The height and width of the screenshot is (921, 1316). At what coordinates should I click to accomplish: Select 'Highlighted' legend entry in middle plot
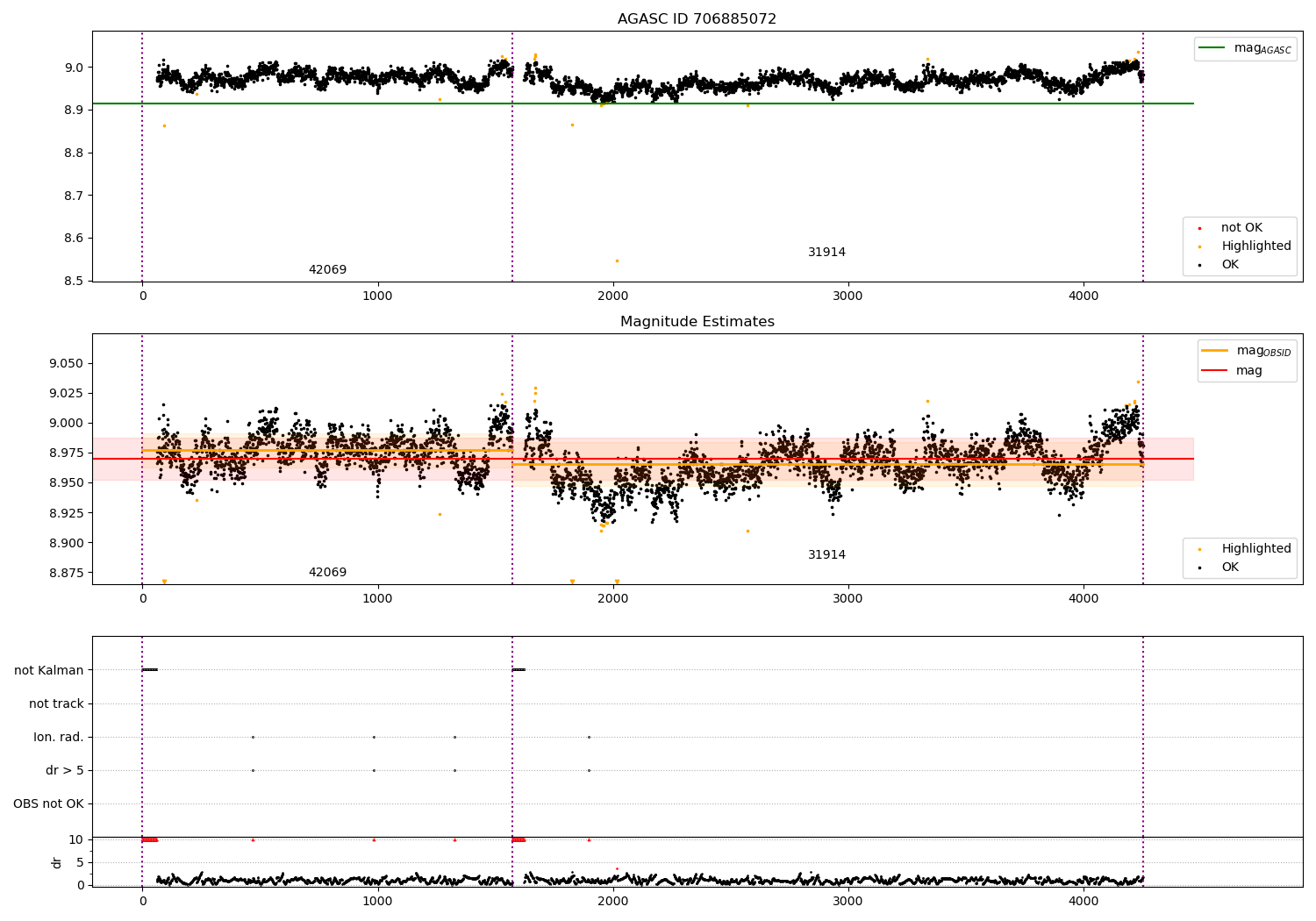(1244, 549)
